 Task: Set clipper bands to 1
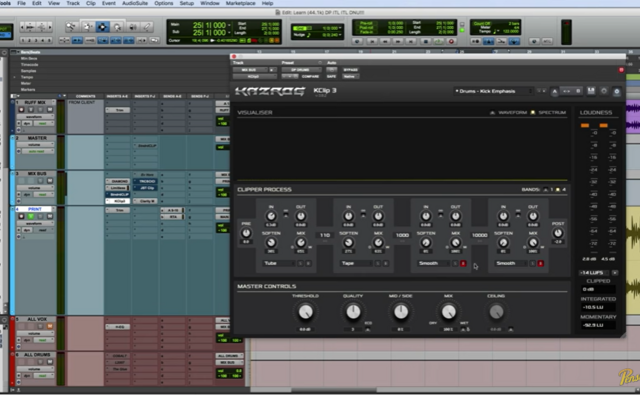(x=547, y=190)
